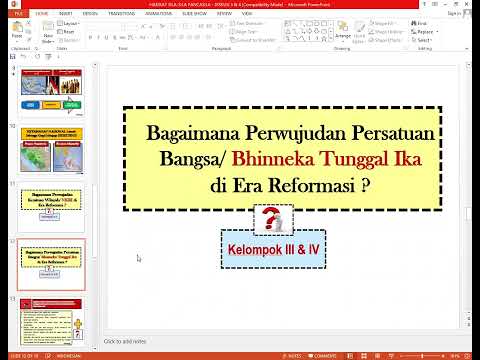Switch to Normal view icon

[350, 356]
